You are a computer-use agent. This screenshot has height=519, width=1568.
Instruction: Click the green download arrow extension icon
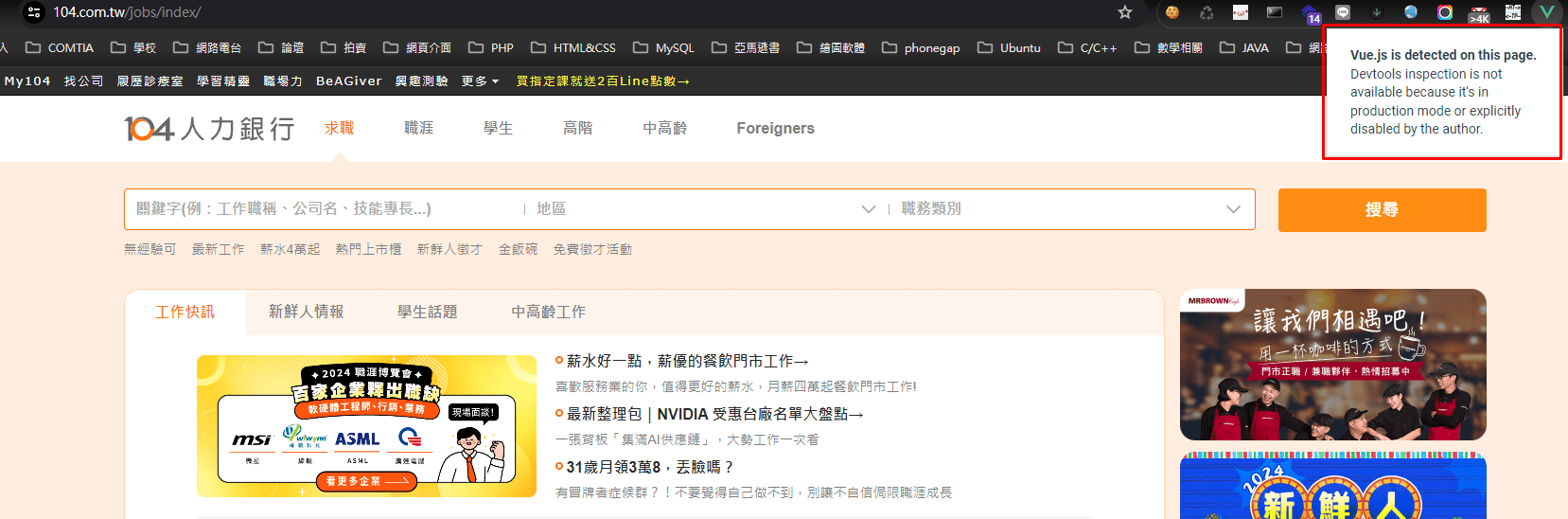[x=1377, y=12]
